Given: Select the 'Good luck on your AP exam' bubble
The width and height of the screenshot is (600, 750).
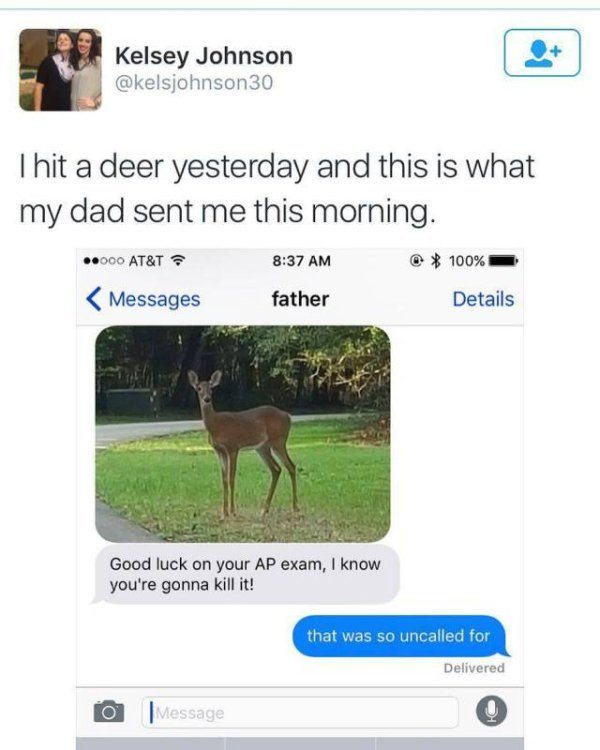Looking at the screenshot, I should click(x=246, y=574).
